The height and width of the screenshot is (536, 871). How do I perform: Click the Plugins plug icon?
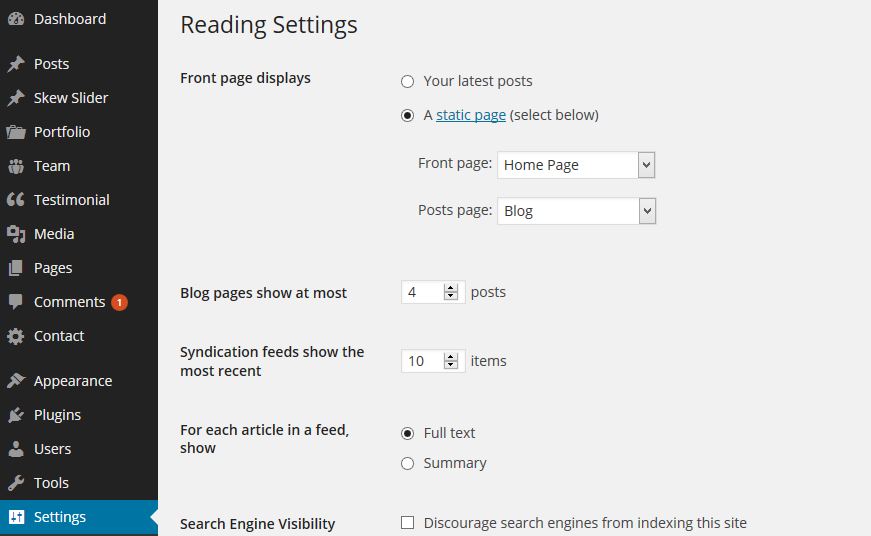pyautogui.click(x=16, y=415)
